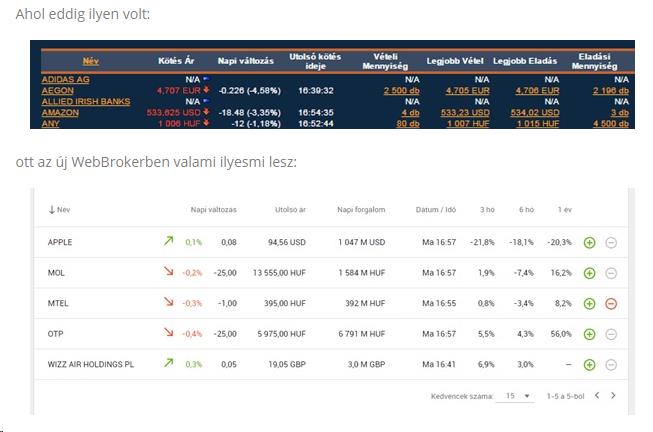
Task: Click the minus icon in WIZZ AIR row
Action: (x=611, y=365)
